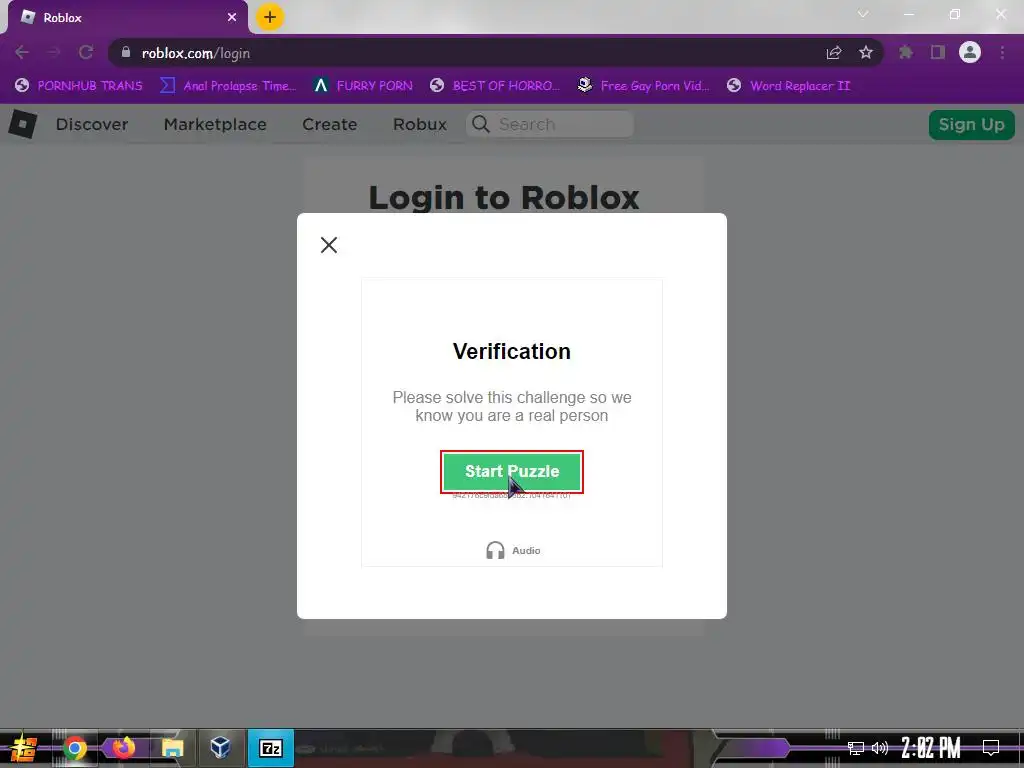The height and width of the screenshot is (768, 1024).
Task: Open the tab search chevron
Action: coord(863,14)
